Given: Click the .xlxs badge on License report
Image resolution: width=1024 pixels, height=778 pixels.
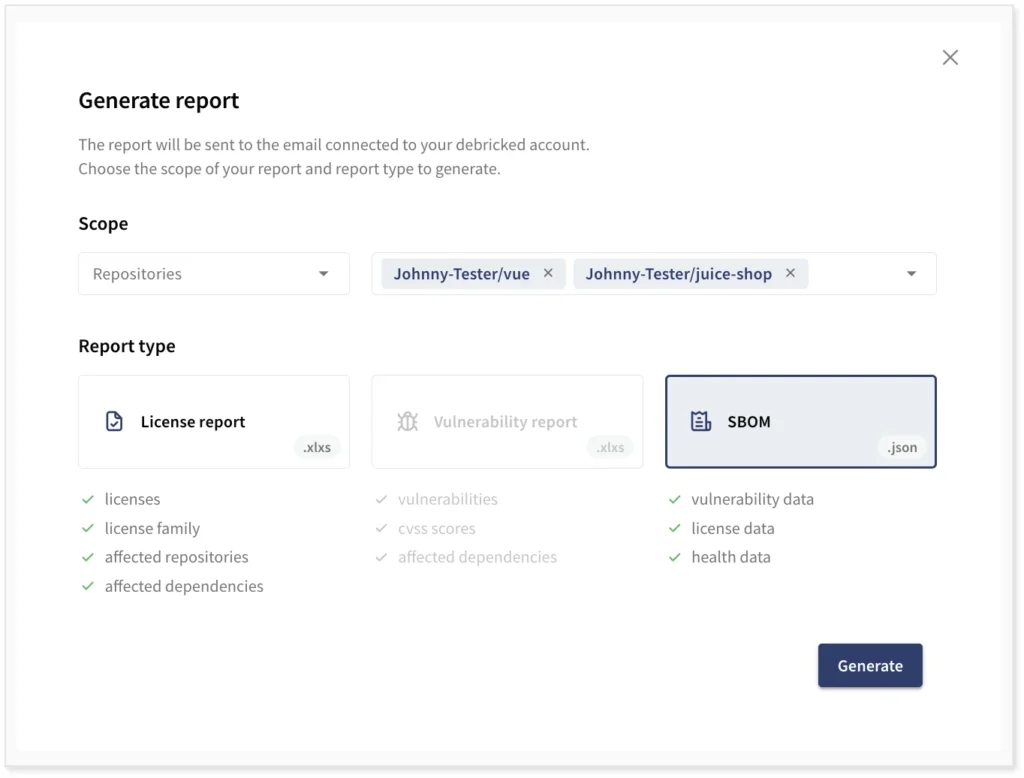Looking at the screenshot, I should 317,447.
